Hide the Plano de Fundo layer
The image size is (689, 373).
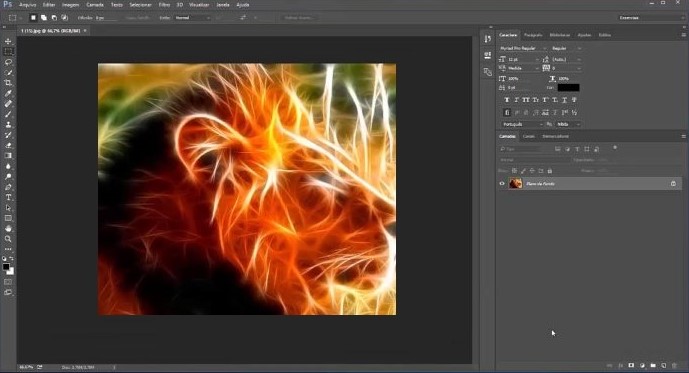[x=502, y=184]
